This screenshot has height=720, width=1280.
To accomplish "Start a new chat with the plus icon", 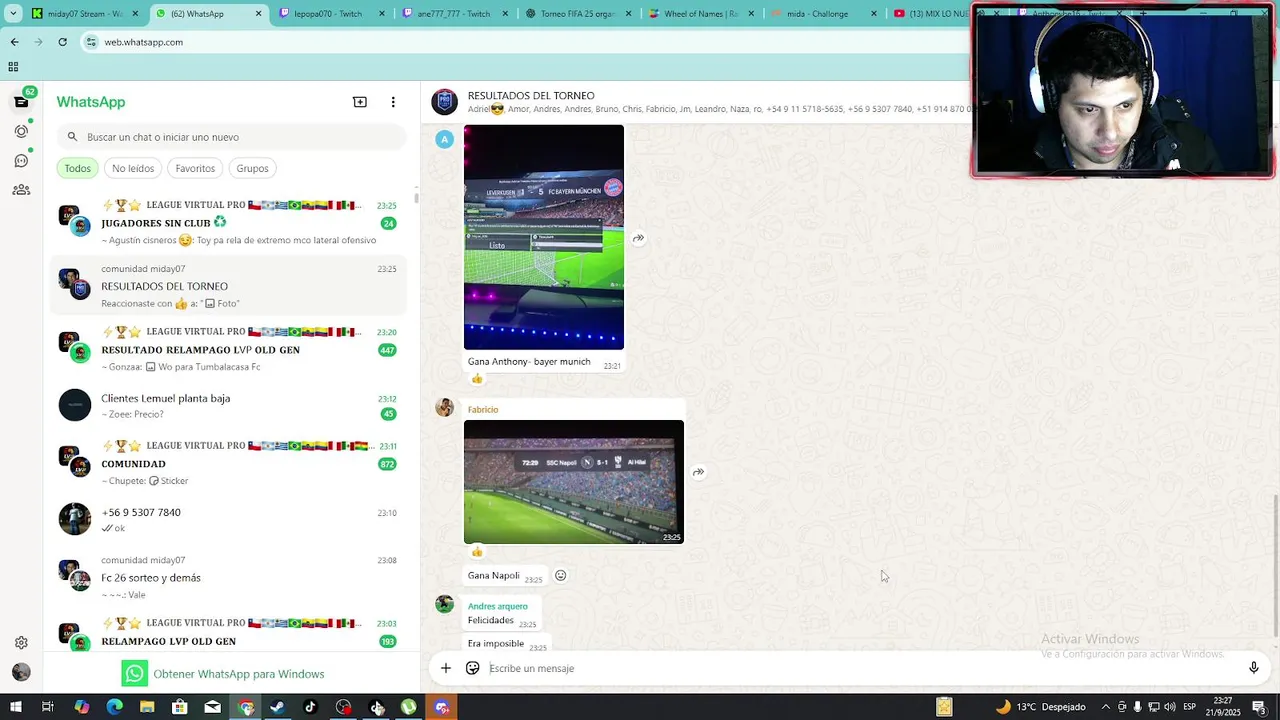I will pyautogui.click(x=360, y=102).
